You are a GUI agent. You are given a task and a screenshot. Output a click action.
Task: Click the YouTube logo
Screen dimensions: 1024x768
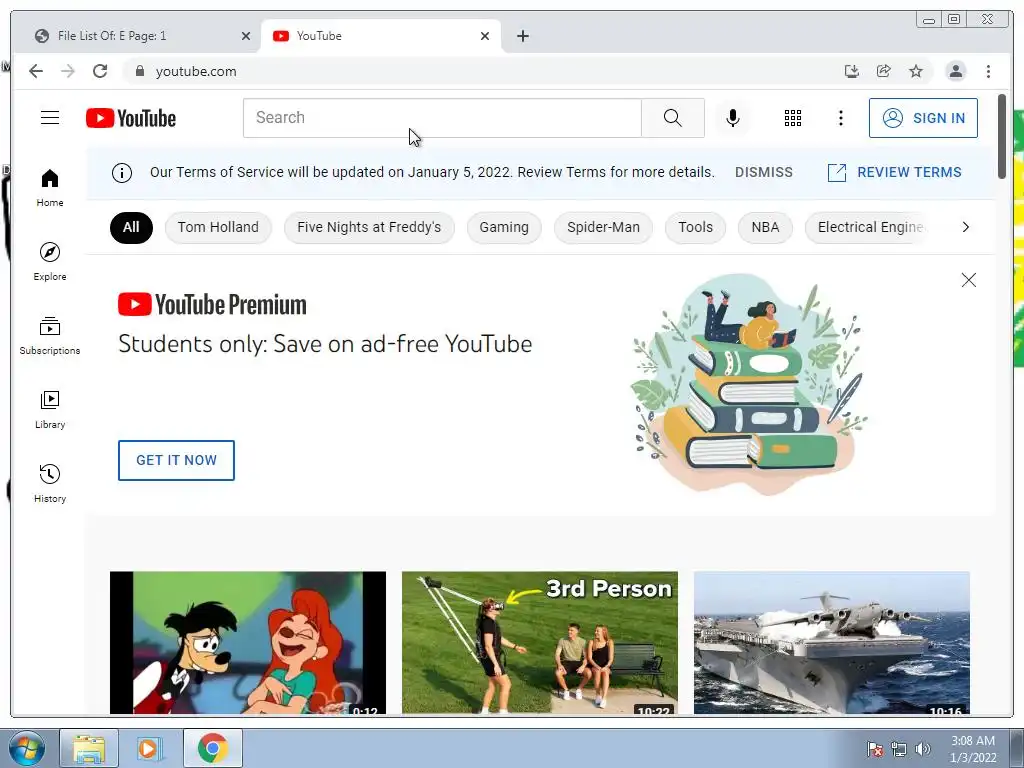click(131, 118)
